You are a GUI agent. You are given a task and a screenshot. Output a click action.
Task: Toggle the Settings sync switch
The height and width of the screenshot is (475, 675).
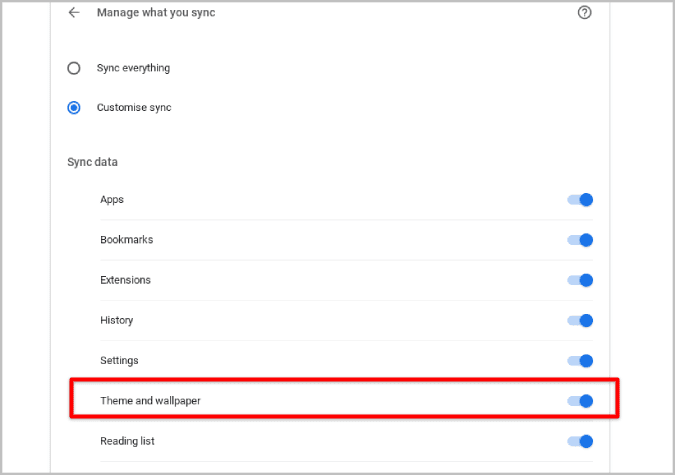click(x=580, y=361)
